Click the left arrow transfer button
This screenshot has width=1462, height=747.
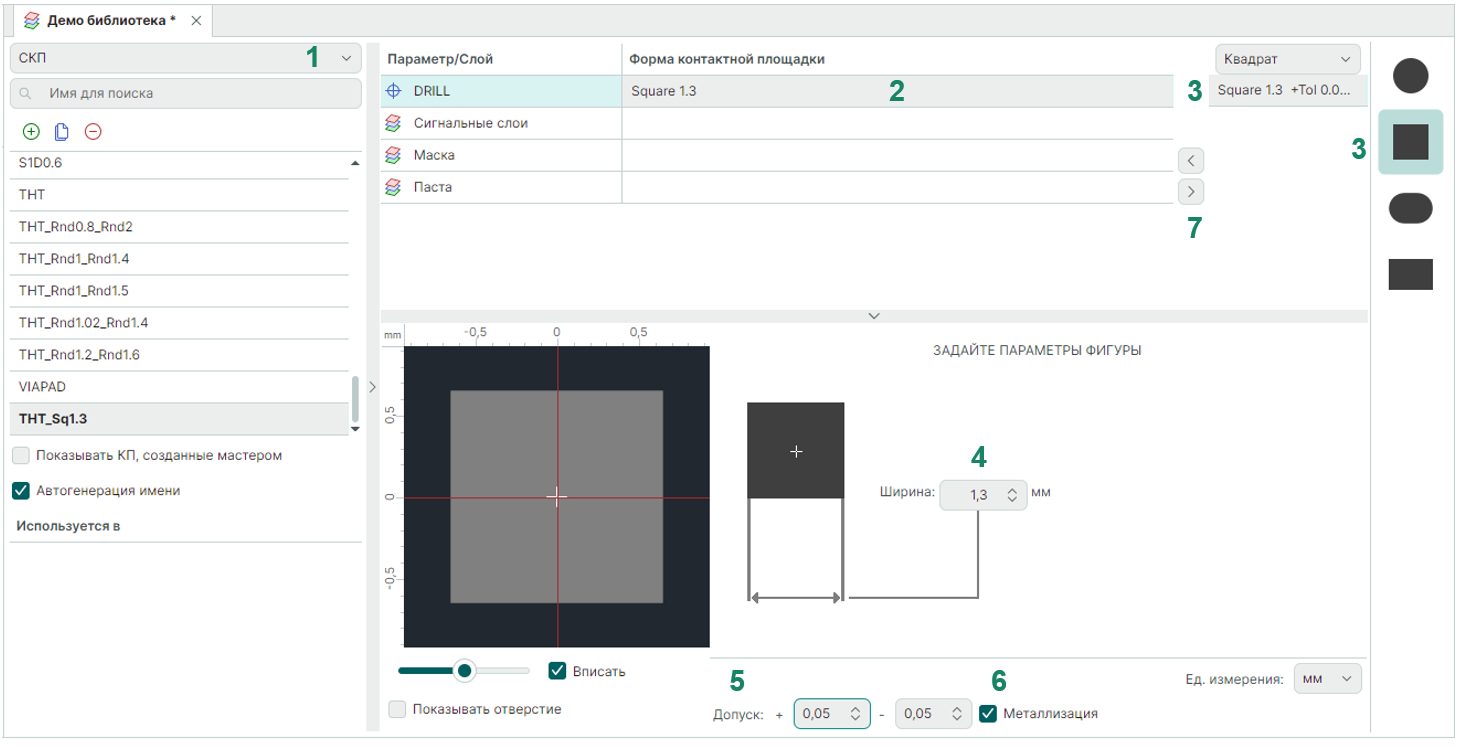coord(1191,160)
